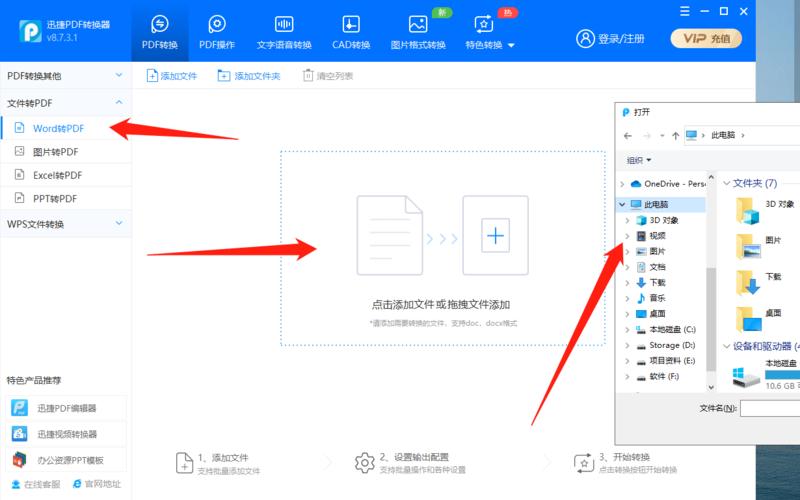The height and width of the screenshot is (500, 800).
Task: Click the 视频 folder icon in tree
Action: 641,236
